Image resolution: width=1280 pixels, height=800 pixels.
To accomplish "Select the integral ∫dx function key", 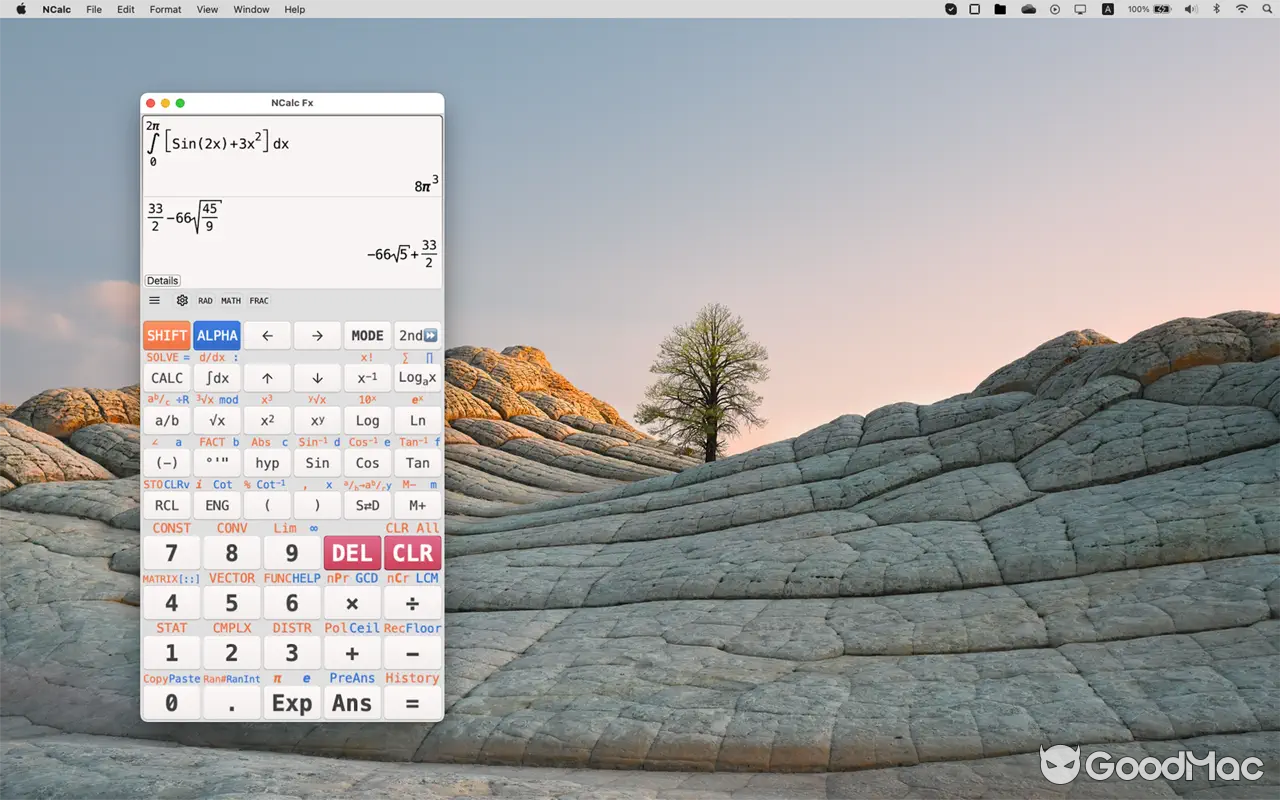I will [x=217, y=377].
